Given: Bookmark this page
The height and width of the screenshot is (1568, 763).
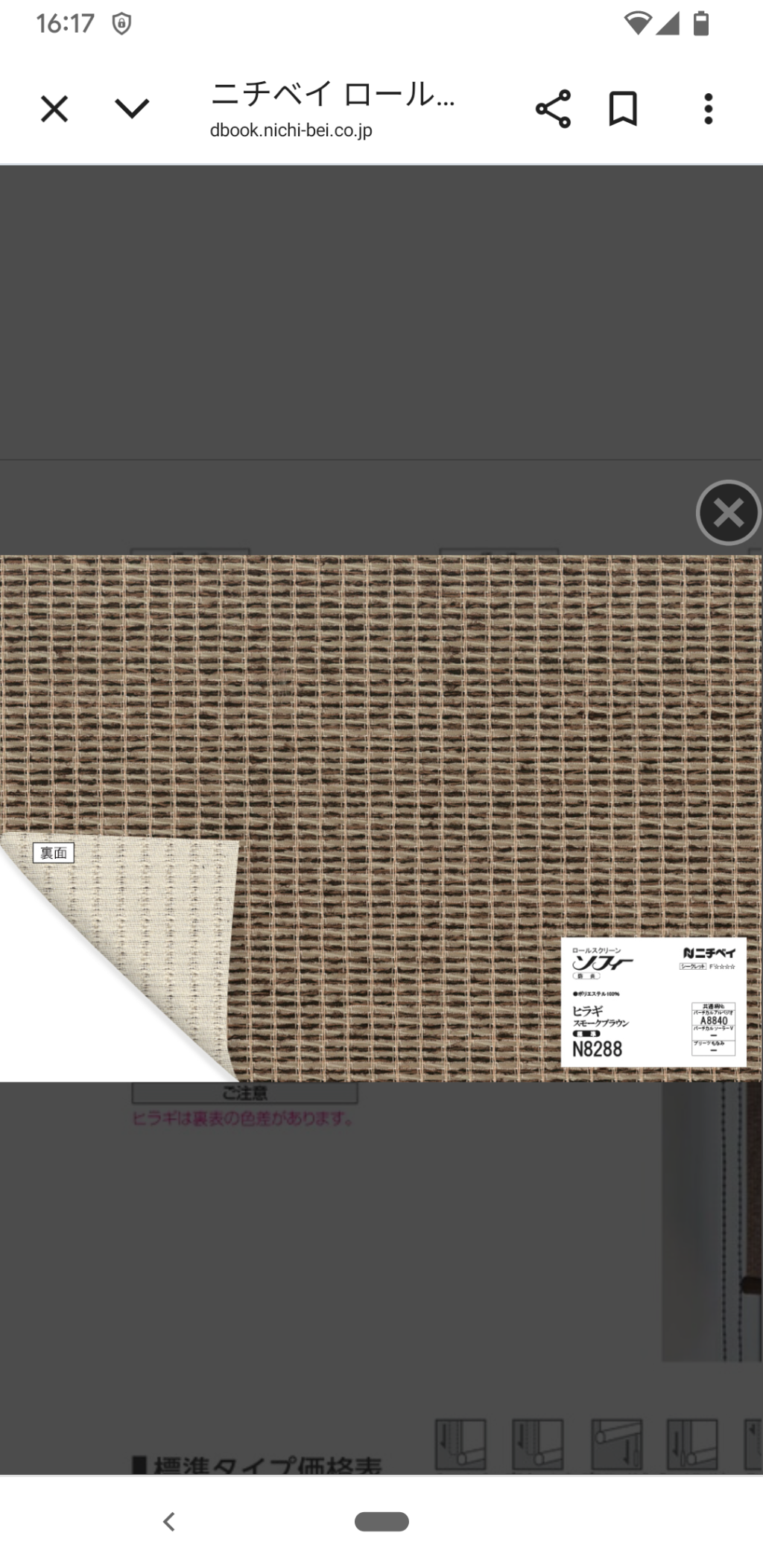Looking at the screenshot, I should tap(623, 109).
